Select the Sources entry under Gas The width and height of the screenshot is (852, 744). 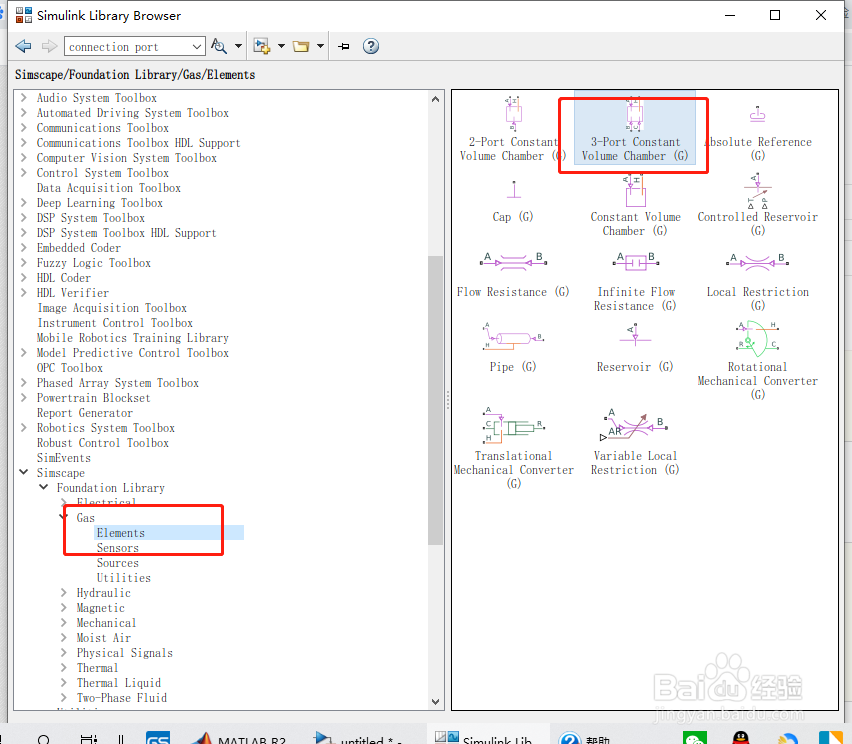(118, 563)
